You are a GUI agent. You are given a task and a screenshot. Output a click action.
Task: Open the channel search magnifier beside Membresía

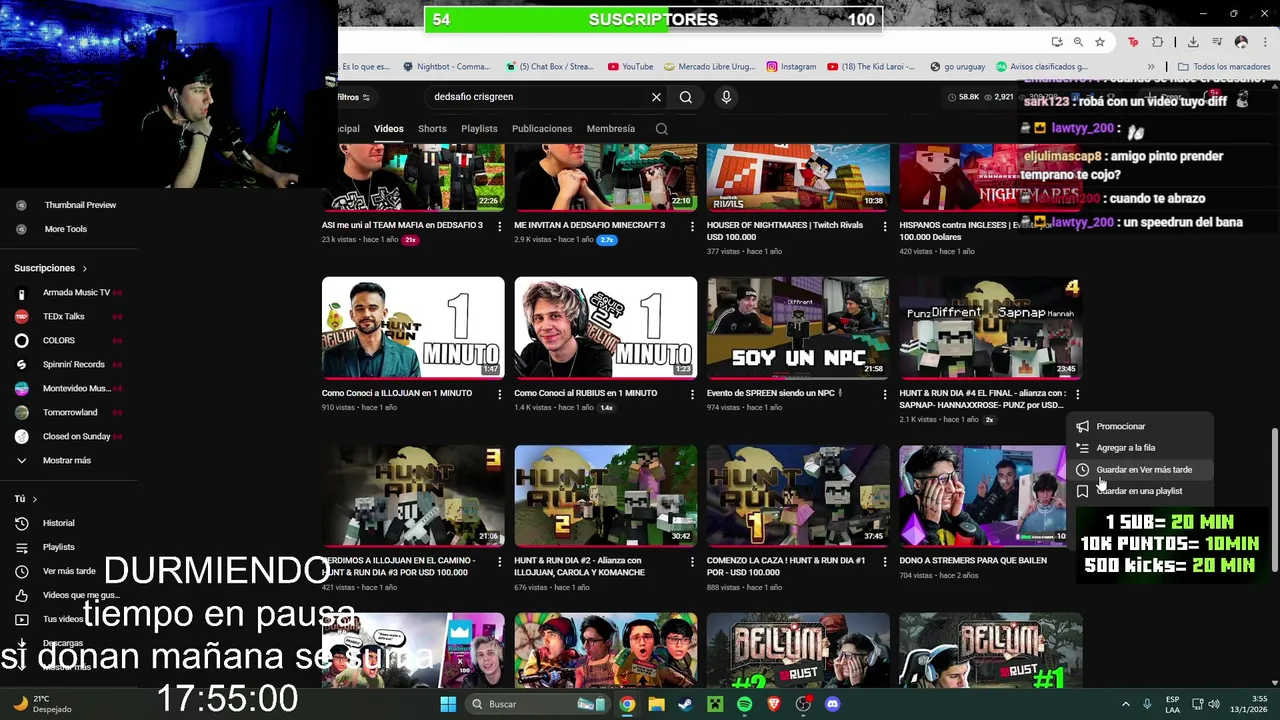click(661, 129)
